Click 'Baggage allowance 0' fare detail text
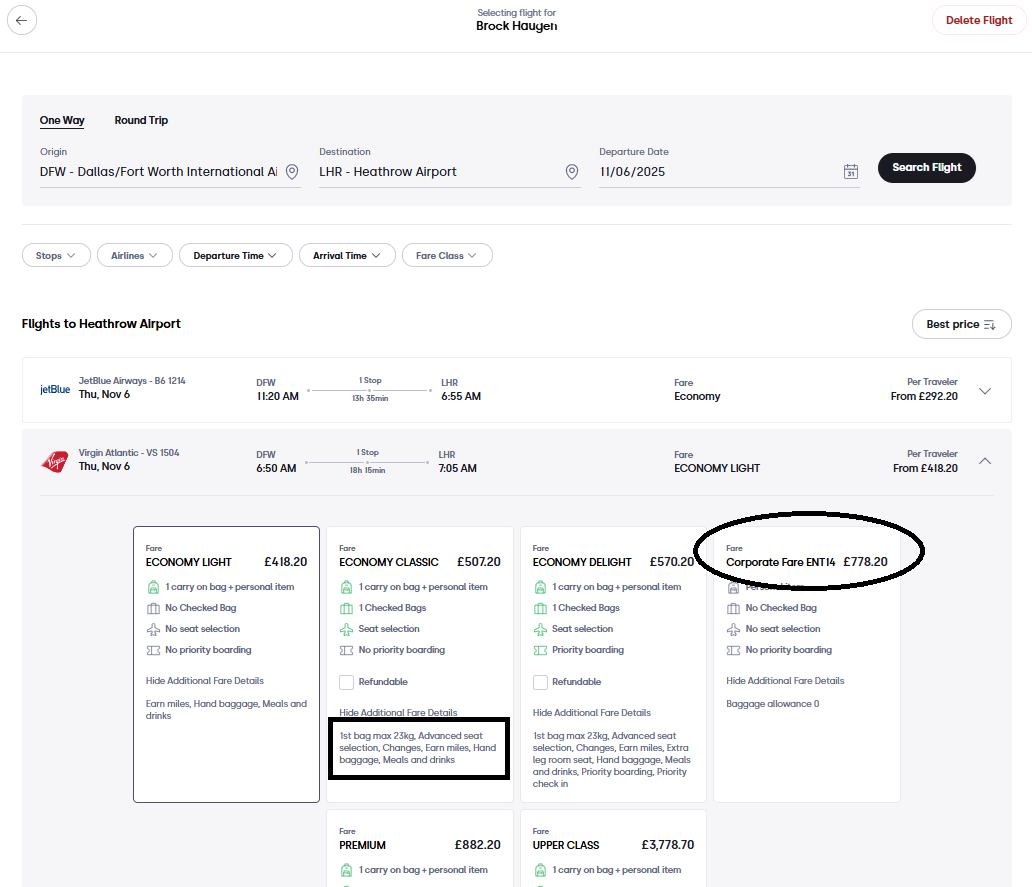The width and height of the screenshot is (1032, 887). (x=773, y=704)
